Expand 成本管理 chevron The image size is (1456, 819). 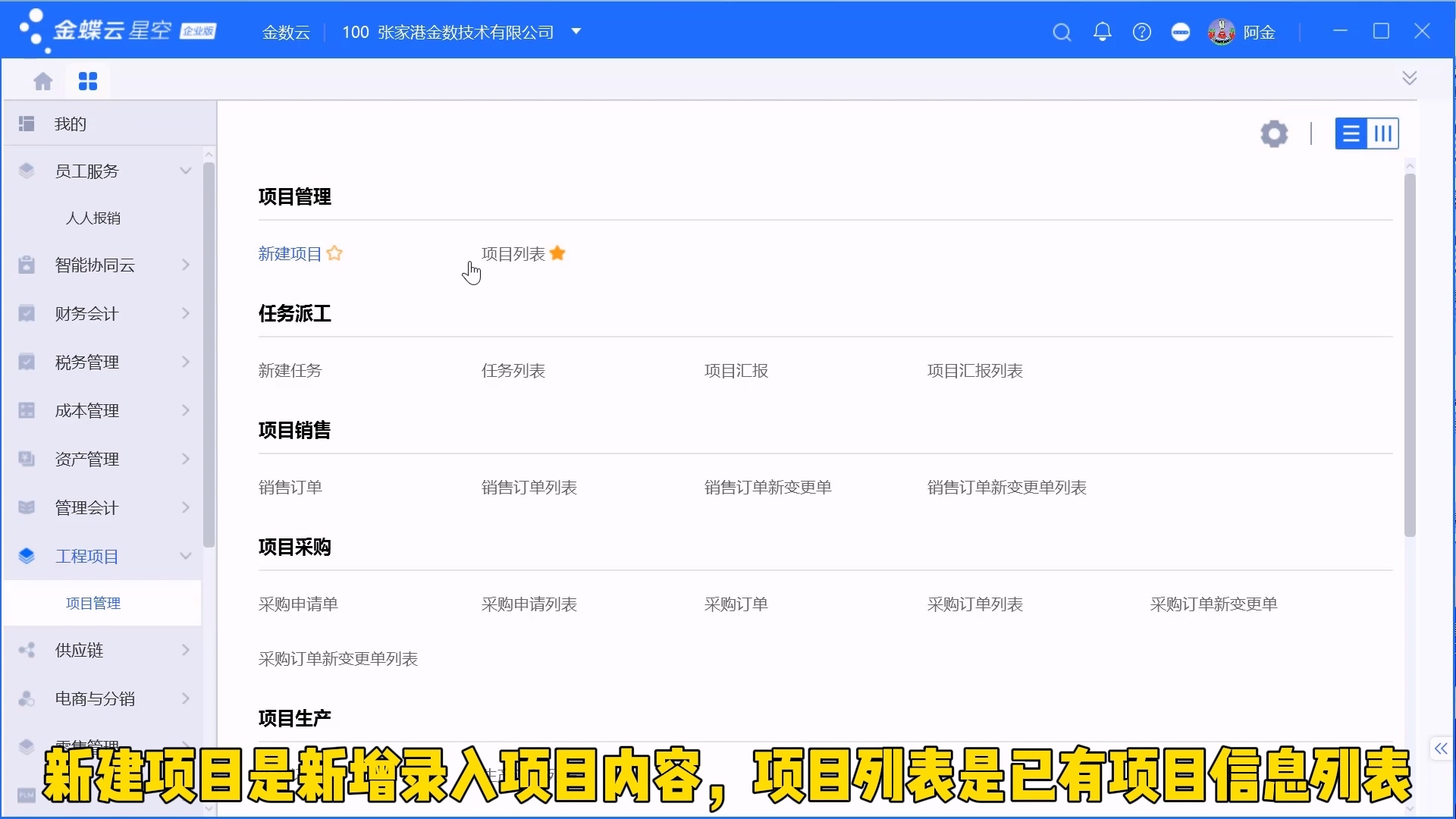[x=186, y=411]
